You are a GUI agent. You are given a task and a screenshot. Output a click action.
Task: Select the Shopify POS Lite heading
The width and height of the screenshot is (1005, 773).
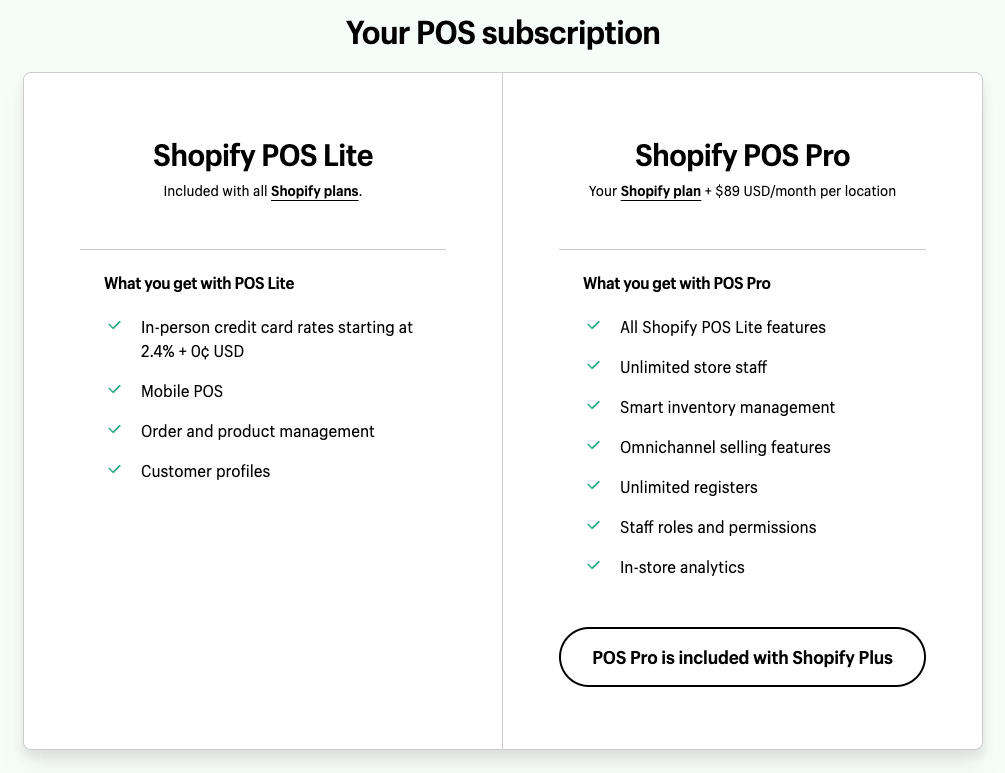pos(263,156)
